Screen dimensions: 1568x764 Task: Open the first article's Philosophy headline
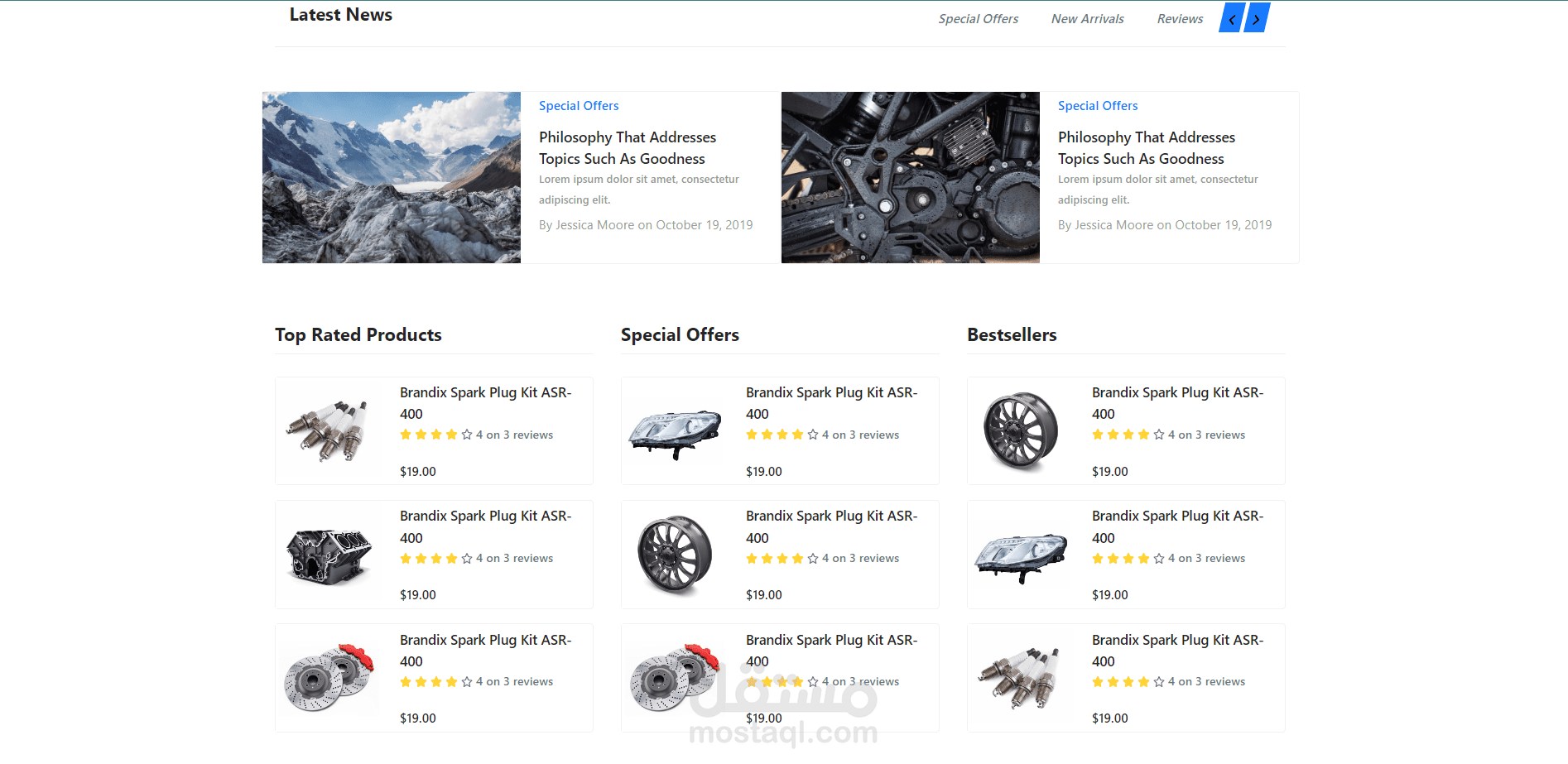627,148
